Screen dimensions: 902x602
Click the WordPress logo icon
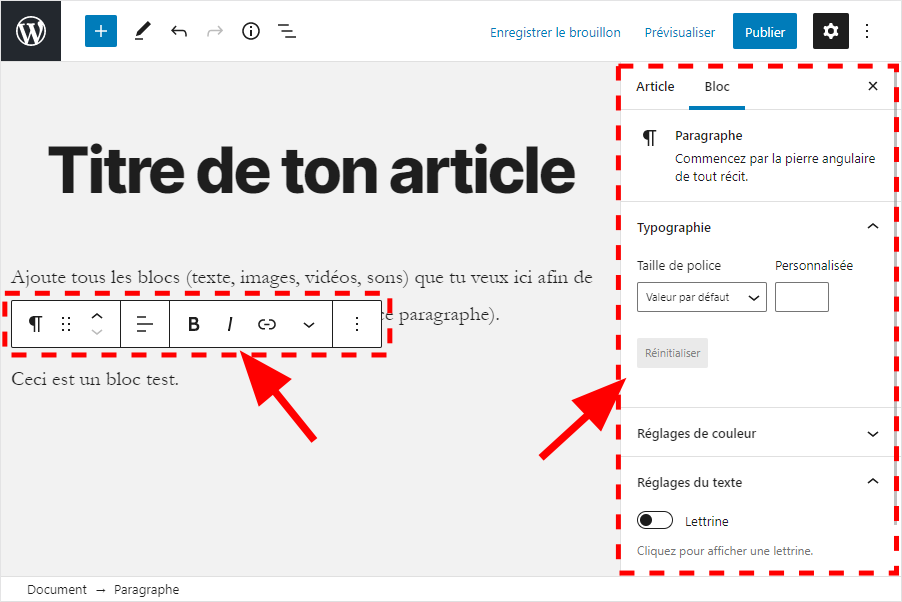tap(31, 31)
